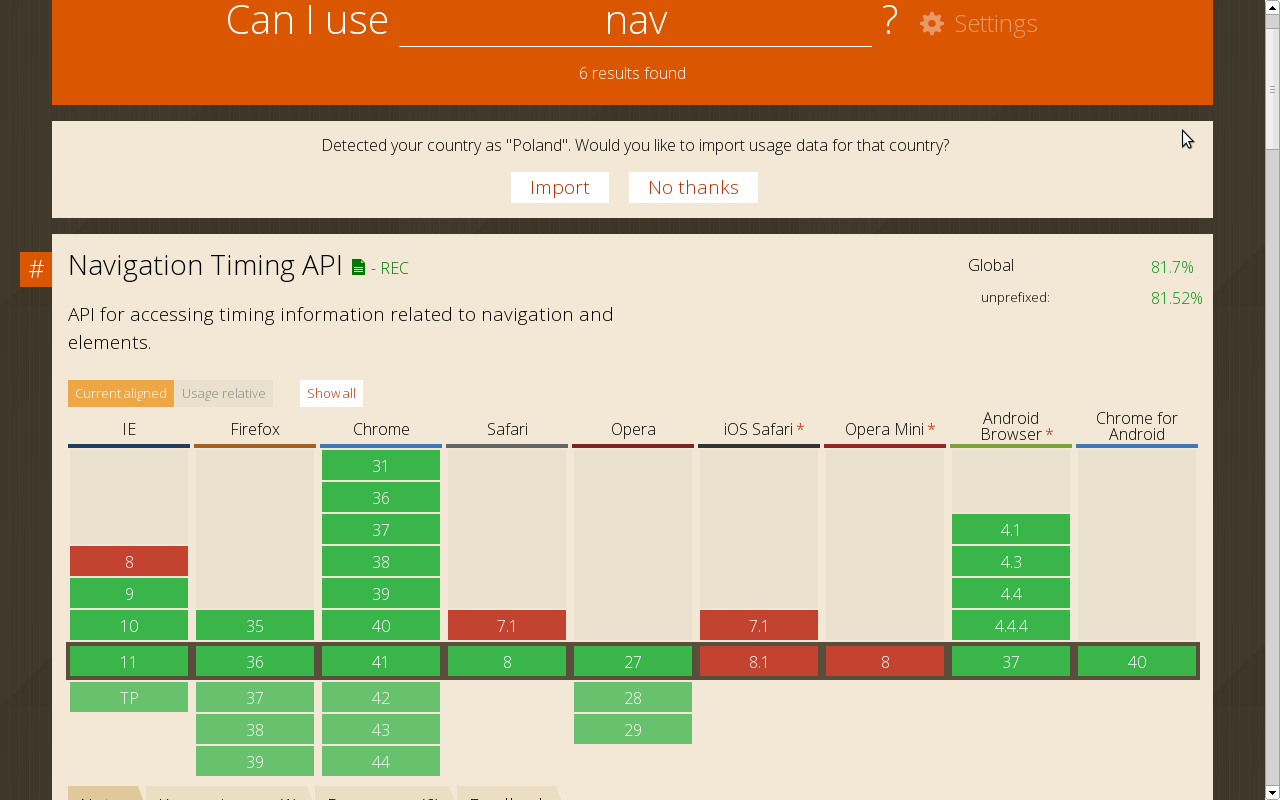Click the Firefox 37 cell
The width and height of the screenshot is (1280, 800).
coord(255,697)
